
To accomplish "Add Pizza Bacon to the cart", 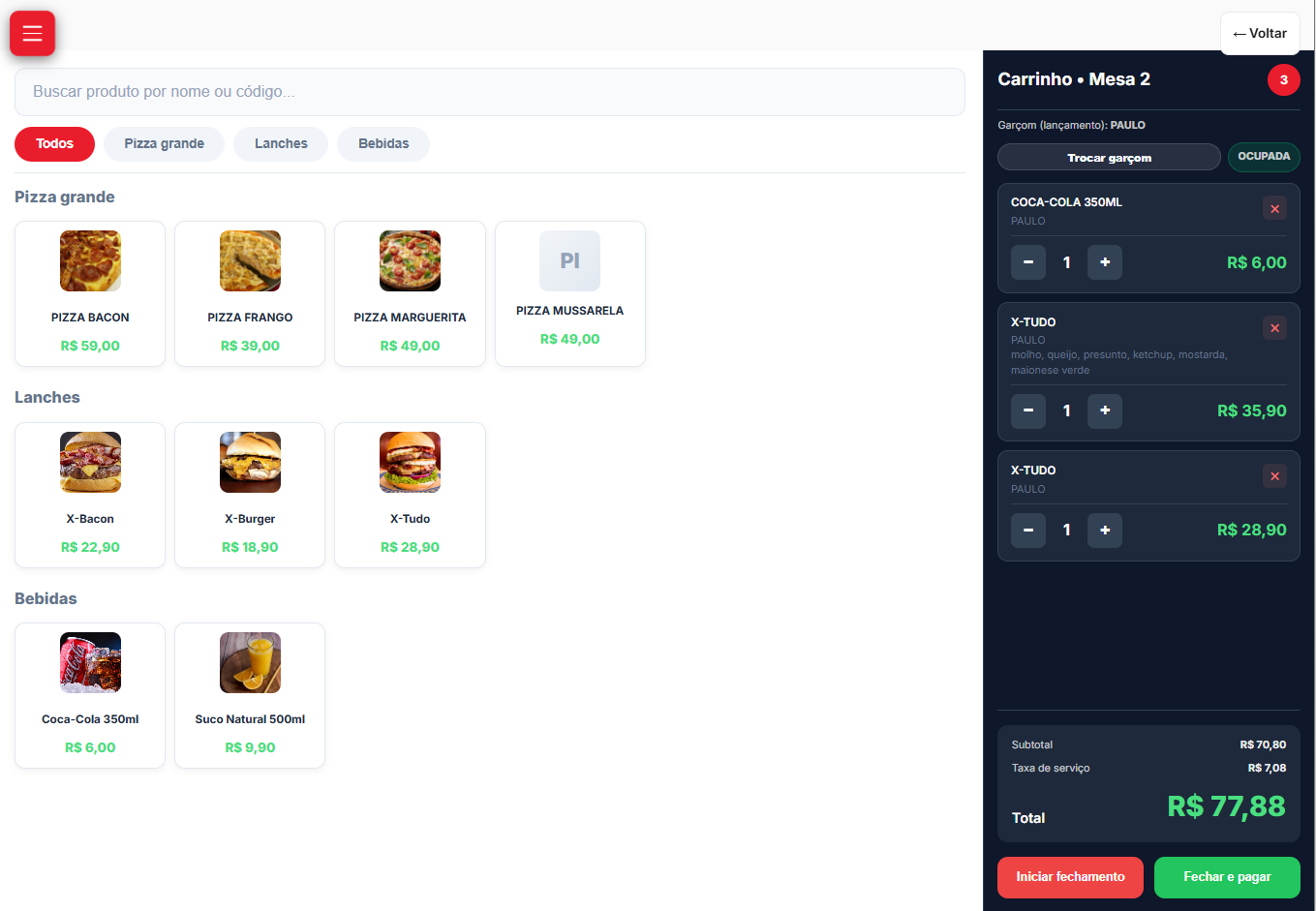I will [90, 293].
